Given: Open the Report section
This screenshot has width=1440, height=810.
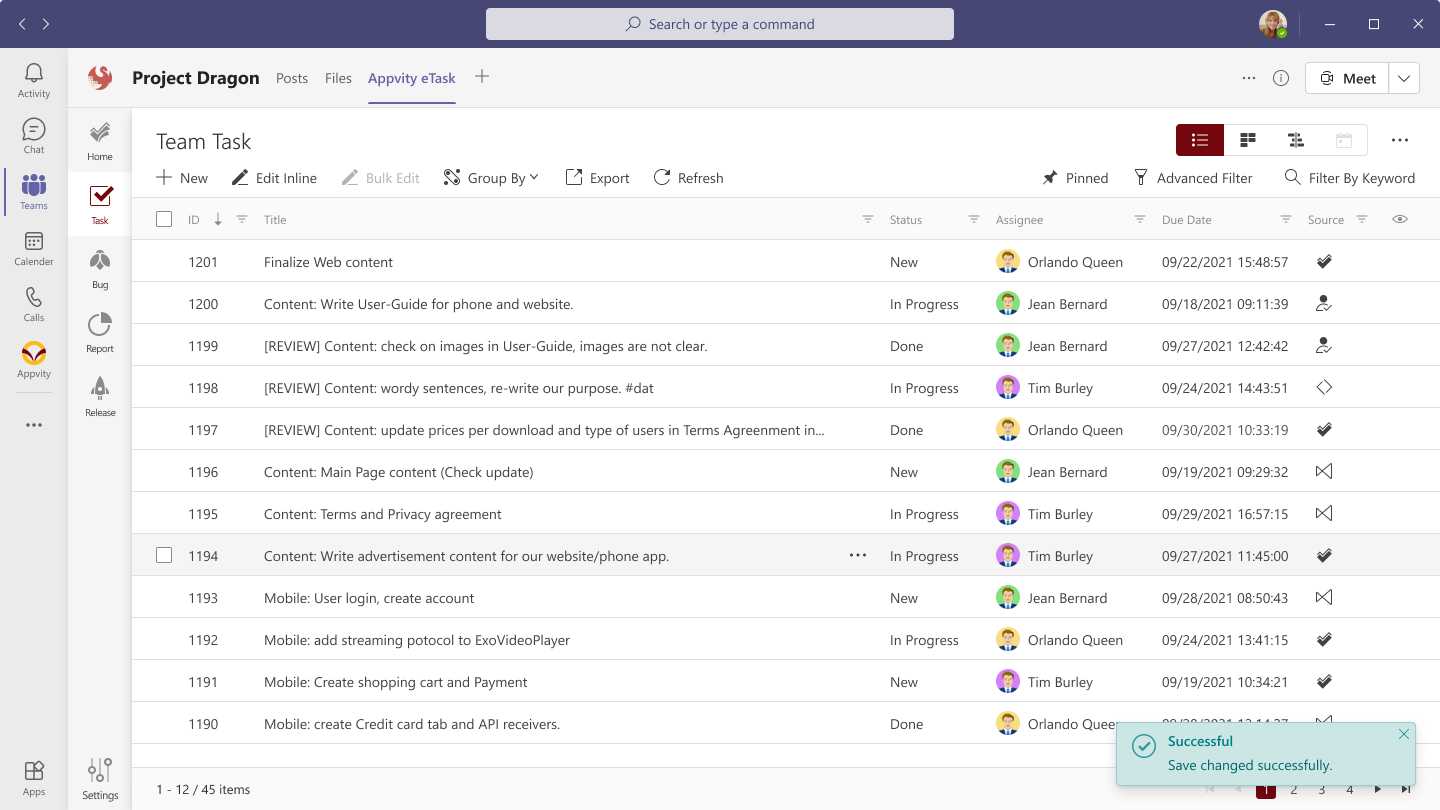Looking at the screenshot, I should tap(99, 332).
